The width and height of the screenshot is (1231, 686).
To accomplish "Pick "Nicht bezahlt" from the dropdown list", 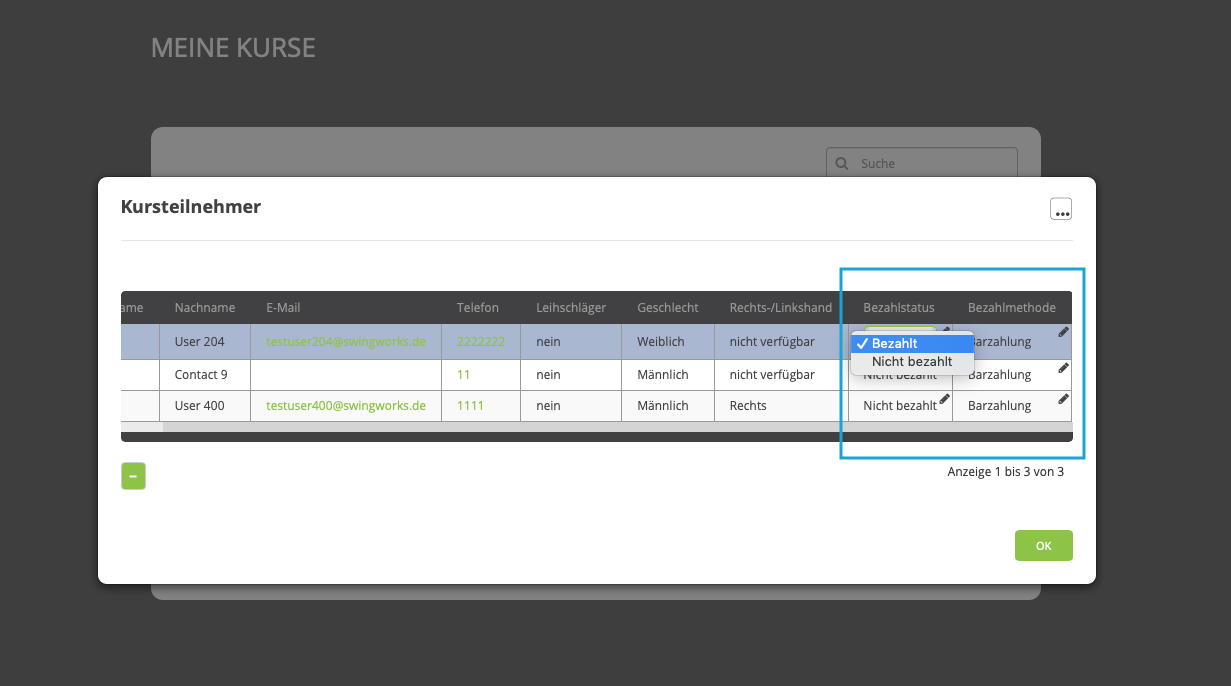I will click(x=911, y=361).
